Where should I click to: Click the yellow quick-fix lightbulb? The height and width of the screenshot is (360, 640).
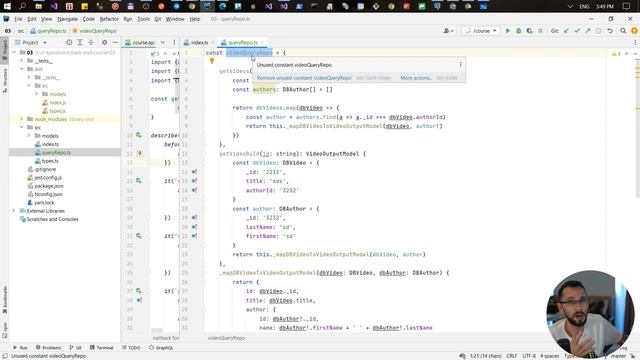click(x=211, y=61)
